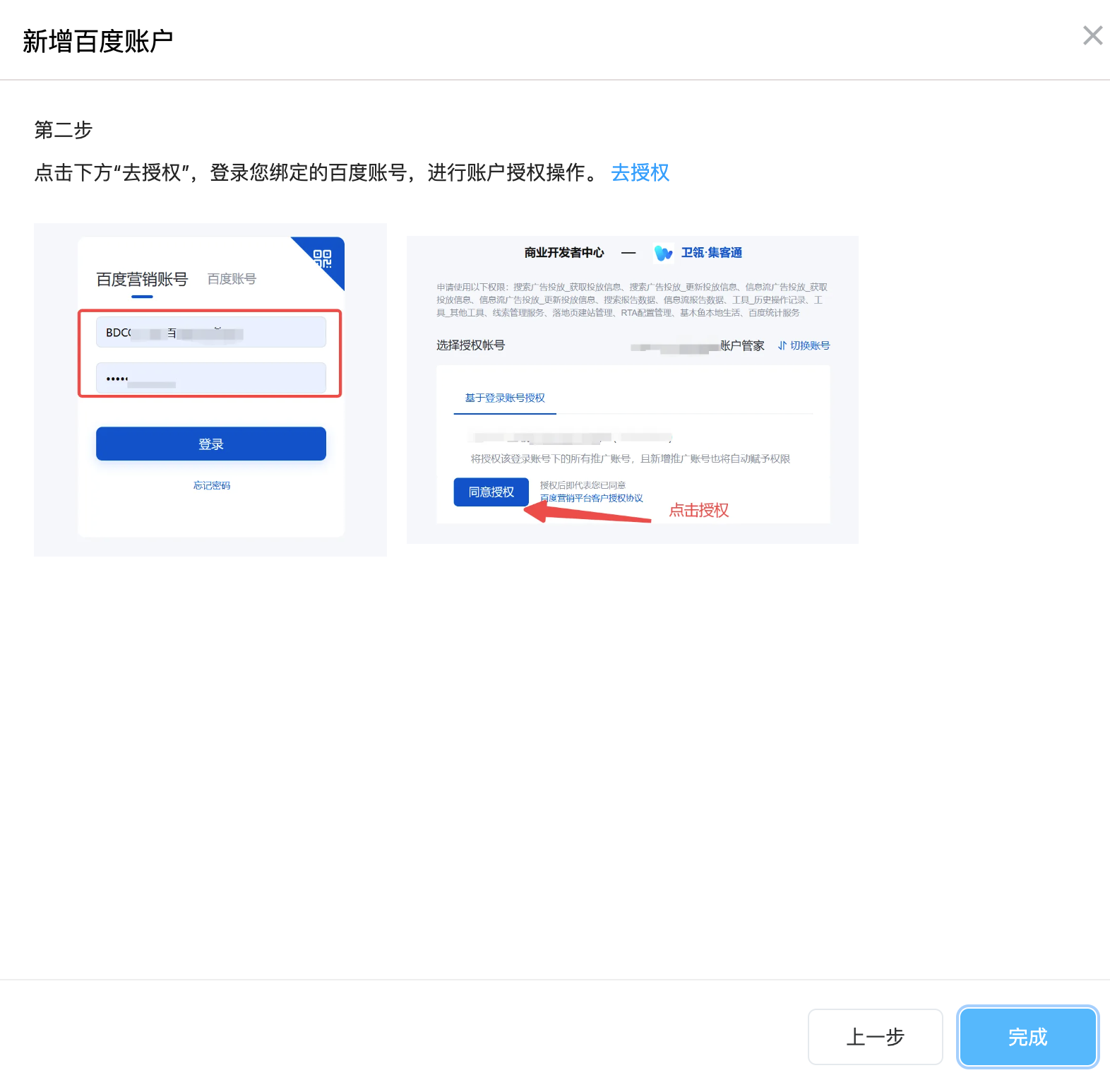The width and height of the screenshot is (1110, 1092).
Task: Open the authorization tutorial screenshot
Action: click(633, 390)
